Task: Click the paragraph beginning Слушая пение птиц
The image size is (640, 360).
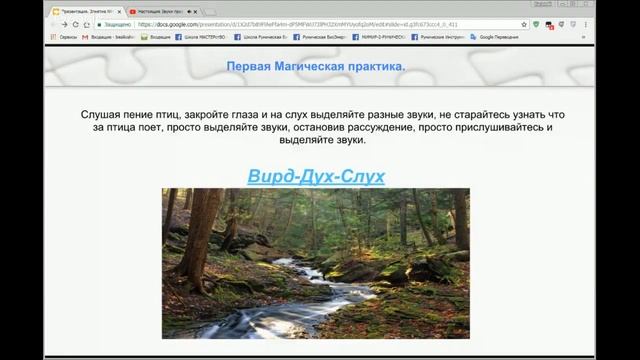Action: pyautogui.click(x=322, y=127)
